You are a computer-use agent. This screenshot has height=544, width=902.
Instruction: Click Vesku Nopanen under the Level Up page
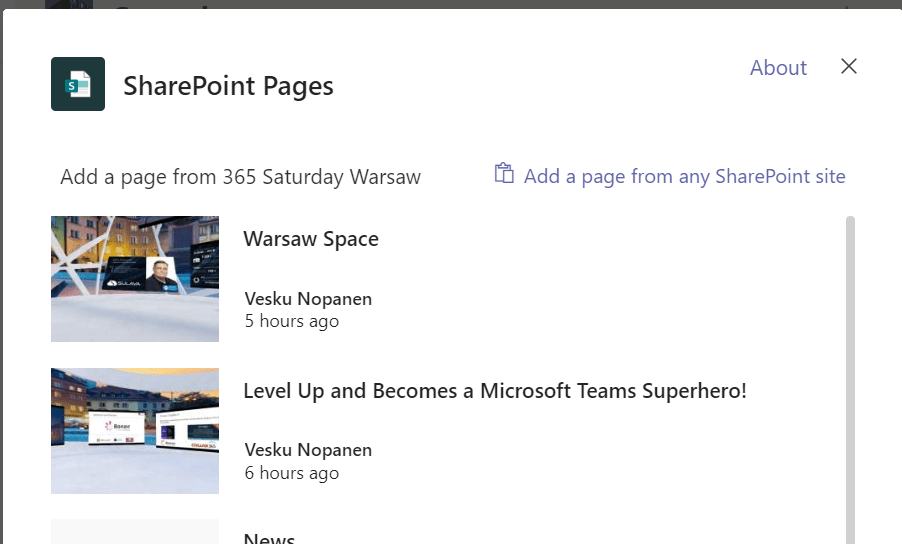click(x=308, y=450)
